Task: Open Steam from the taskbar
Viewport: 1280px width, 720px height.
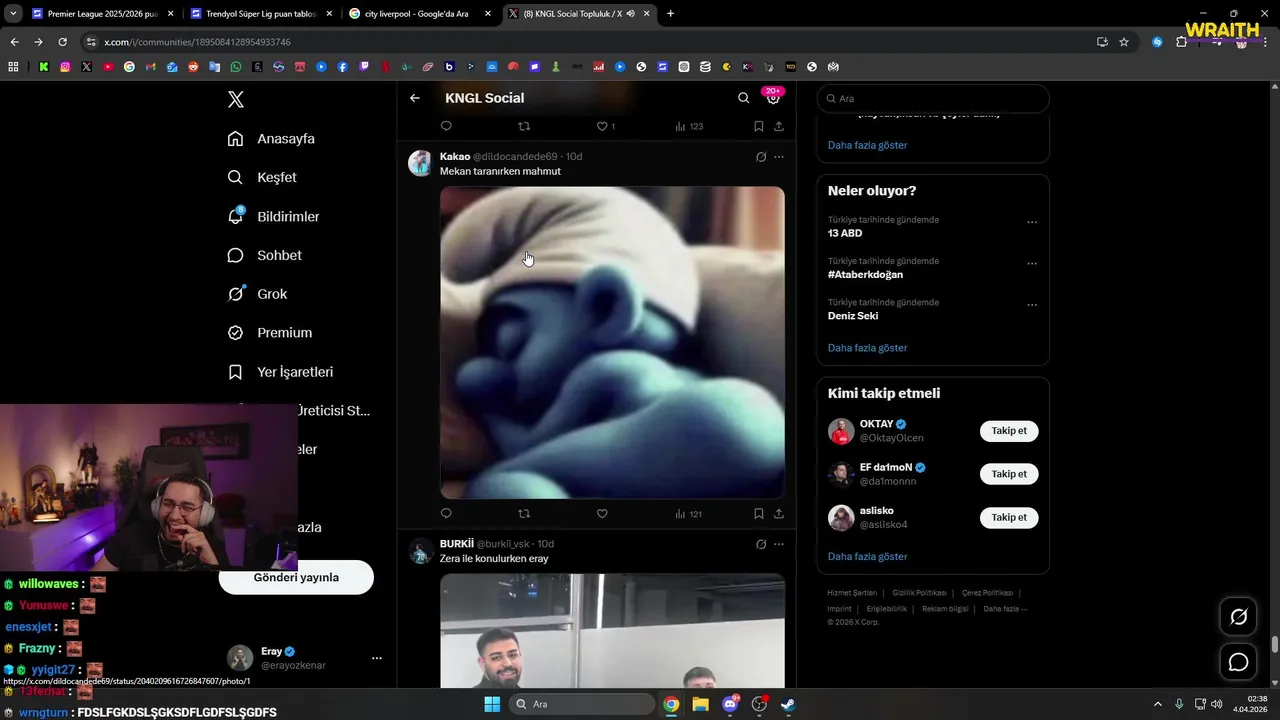Action: (x=788, y=704)
